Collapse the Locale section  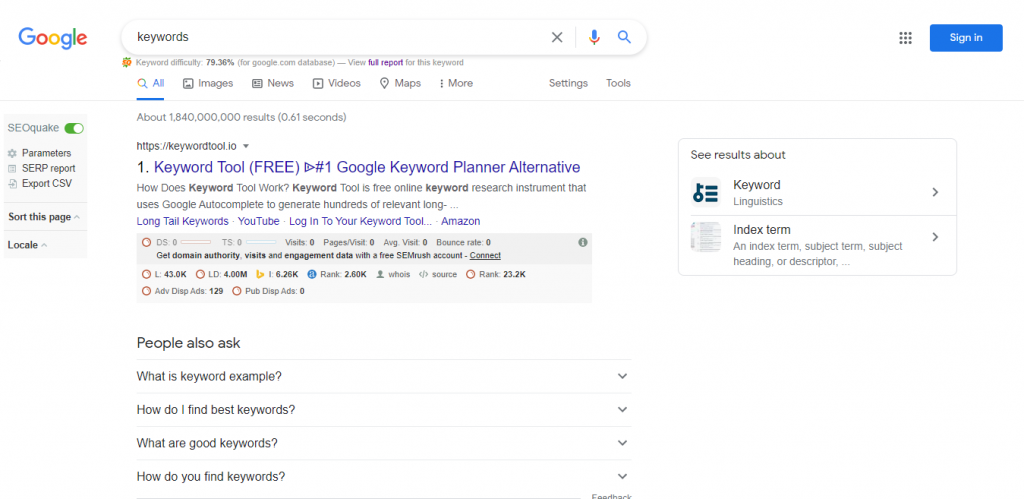click(x=27, y=246)
